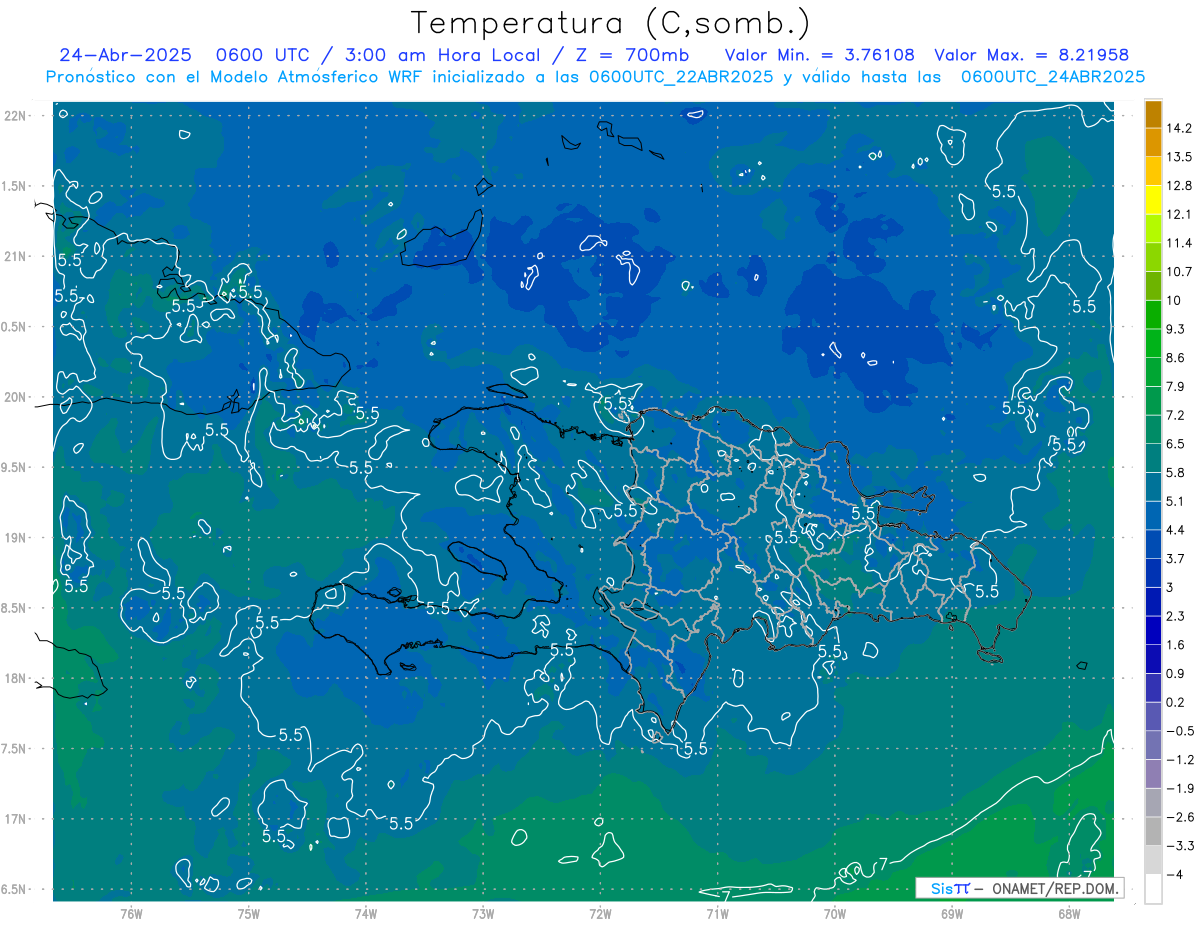Click the 'SisTT - ONAMET/REP.DOM.' credit box
This screenshot has height=927, width=1200.
(x=1020, y=887)
